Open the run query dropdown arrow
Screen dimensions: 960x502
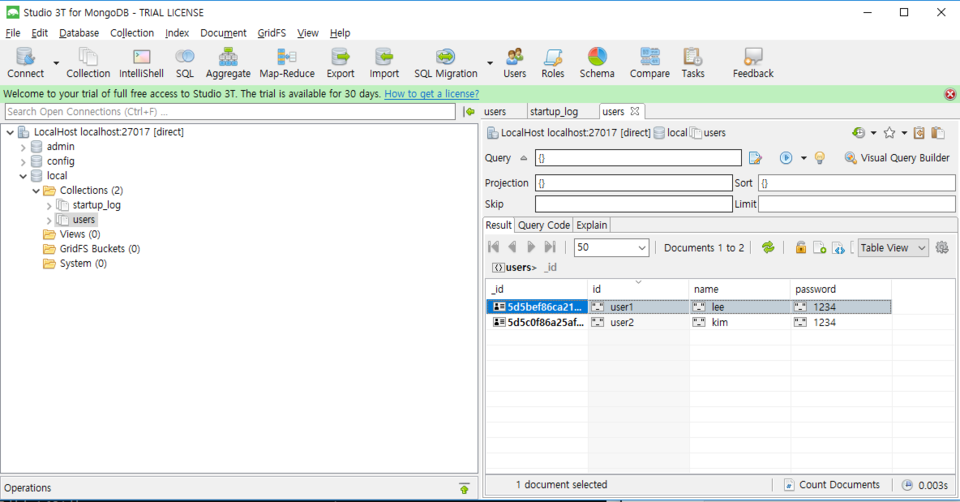[803, 158]
